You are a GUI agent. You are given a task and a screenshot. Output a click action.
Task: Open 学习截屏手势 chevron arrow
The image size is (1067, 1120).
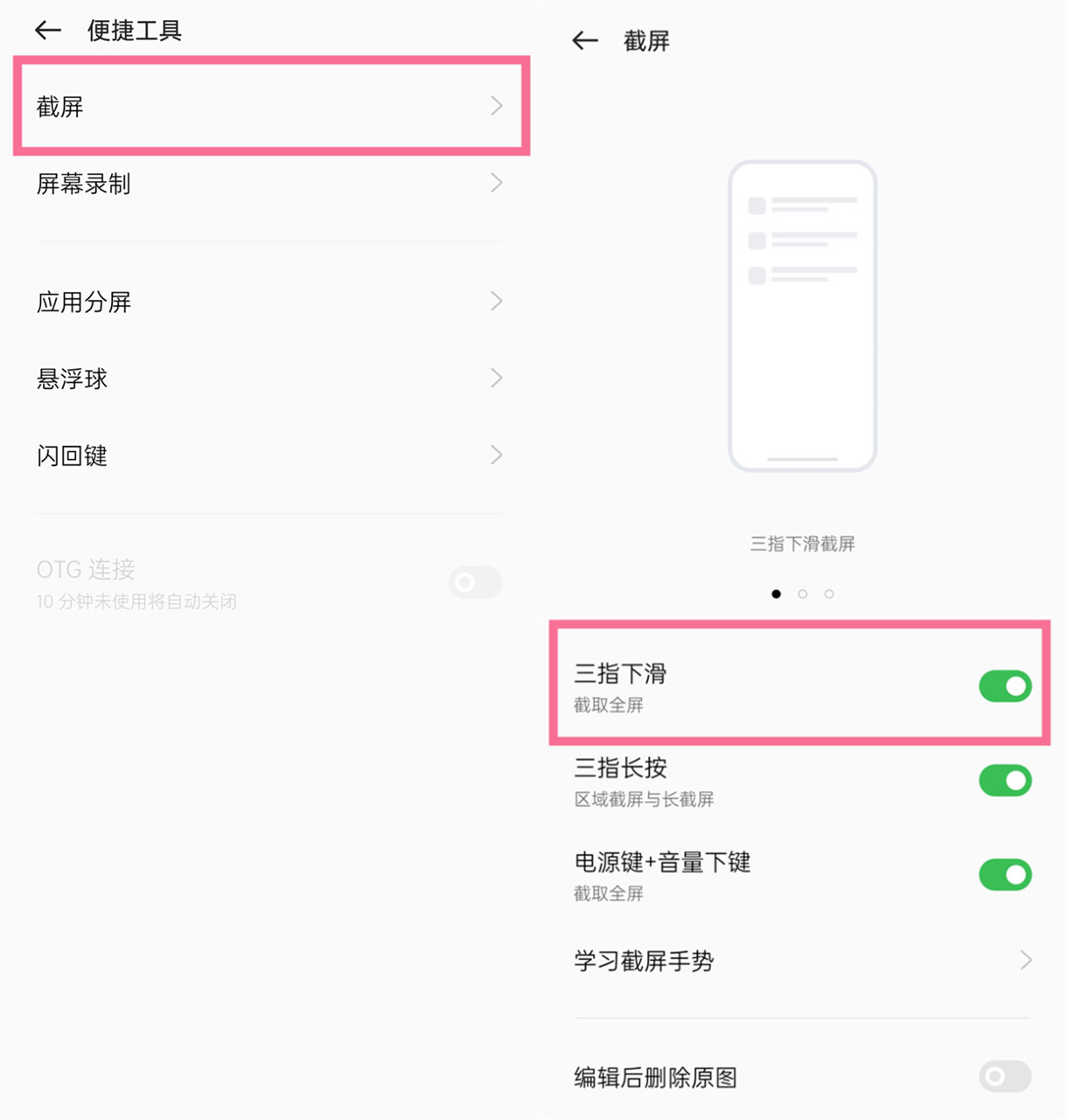point(1026,960)
